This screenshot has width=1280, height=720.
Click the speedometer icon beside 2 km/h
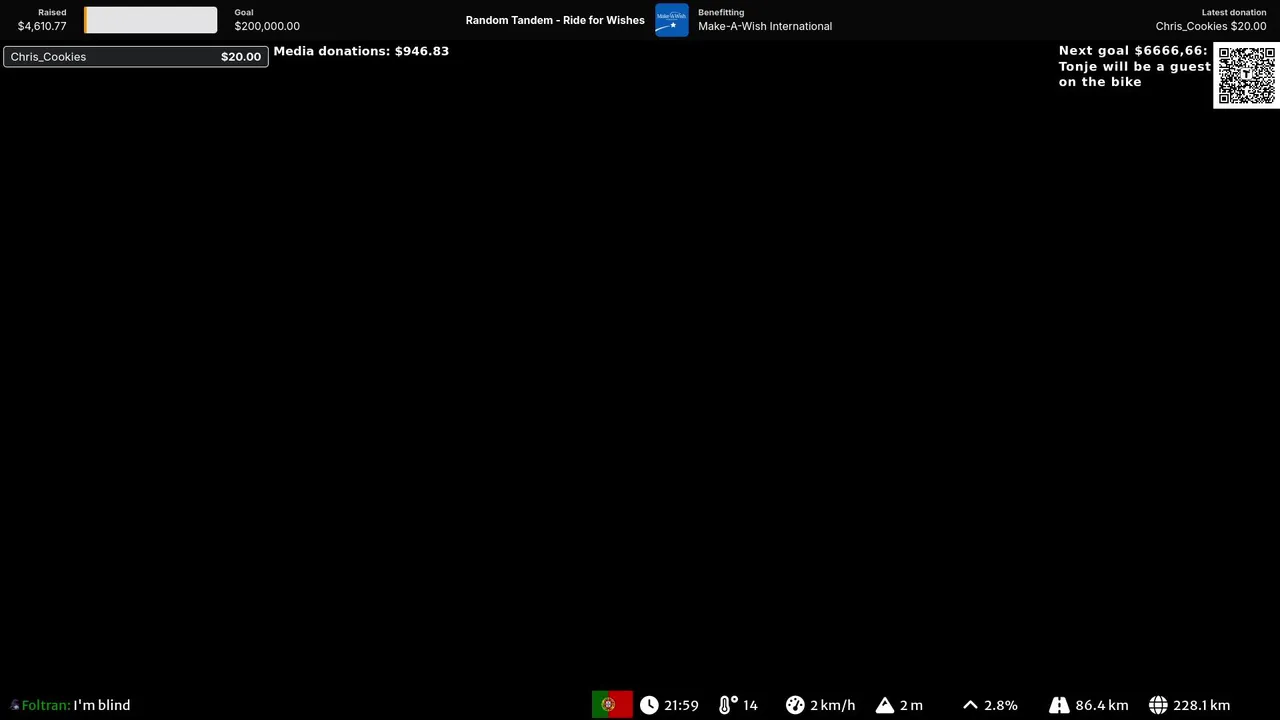click(x=795, y=705)
